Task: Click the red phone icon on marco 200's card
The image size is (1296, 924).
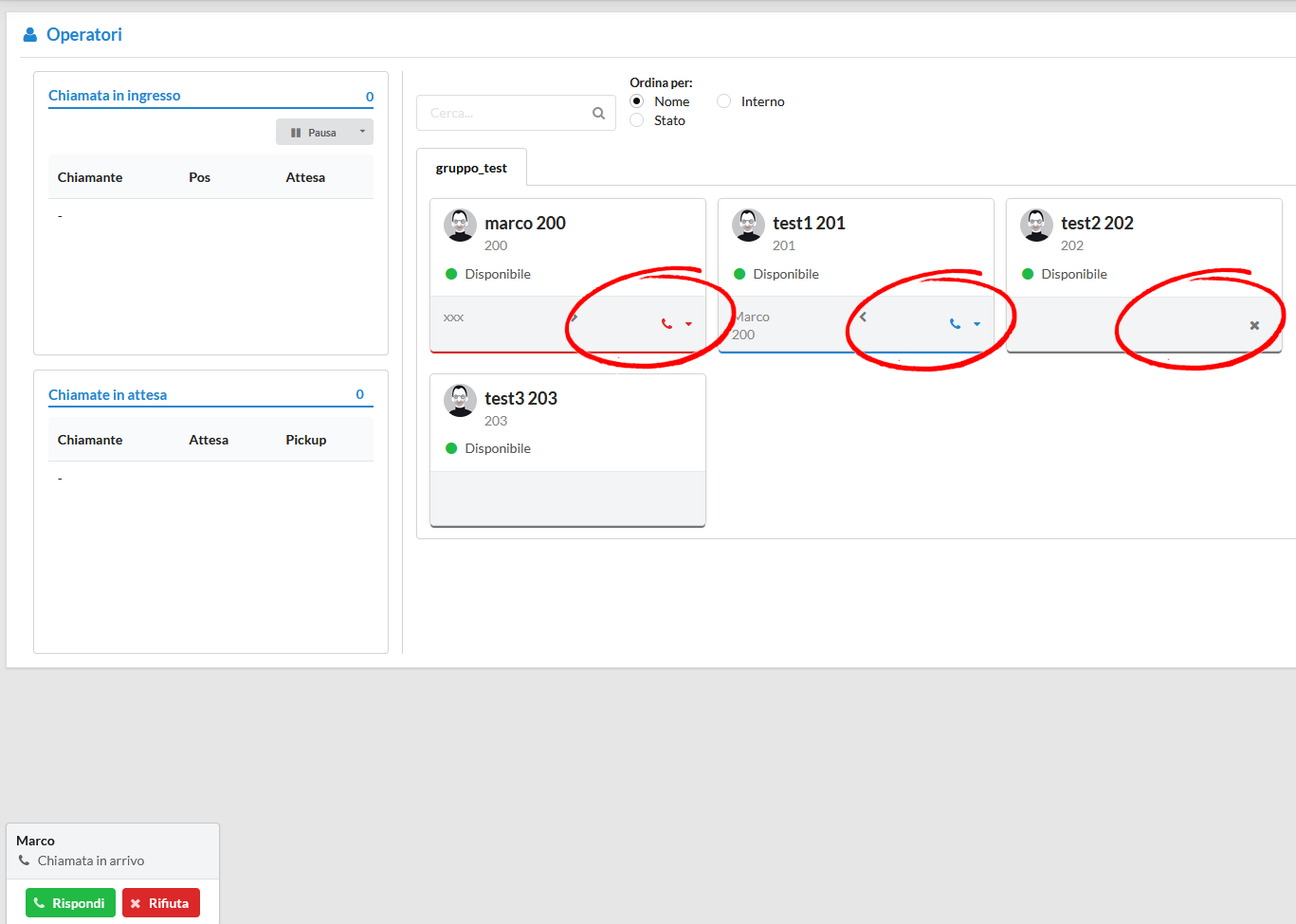Action: [665, 323]
